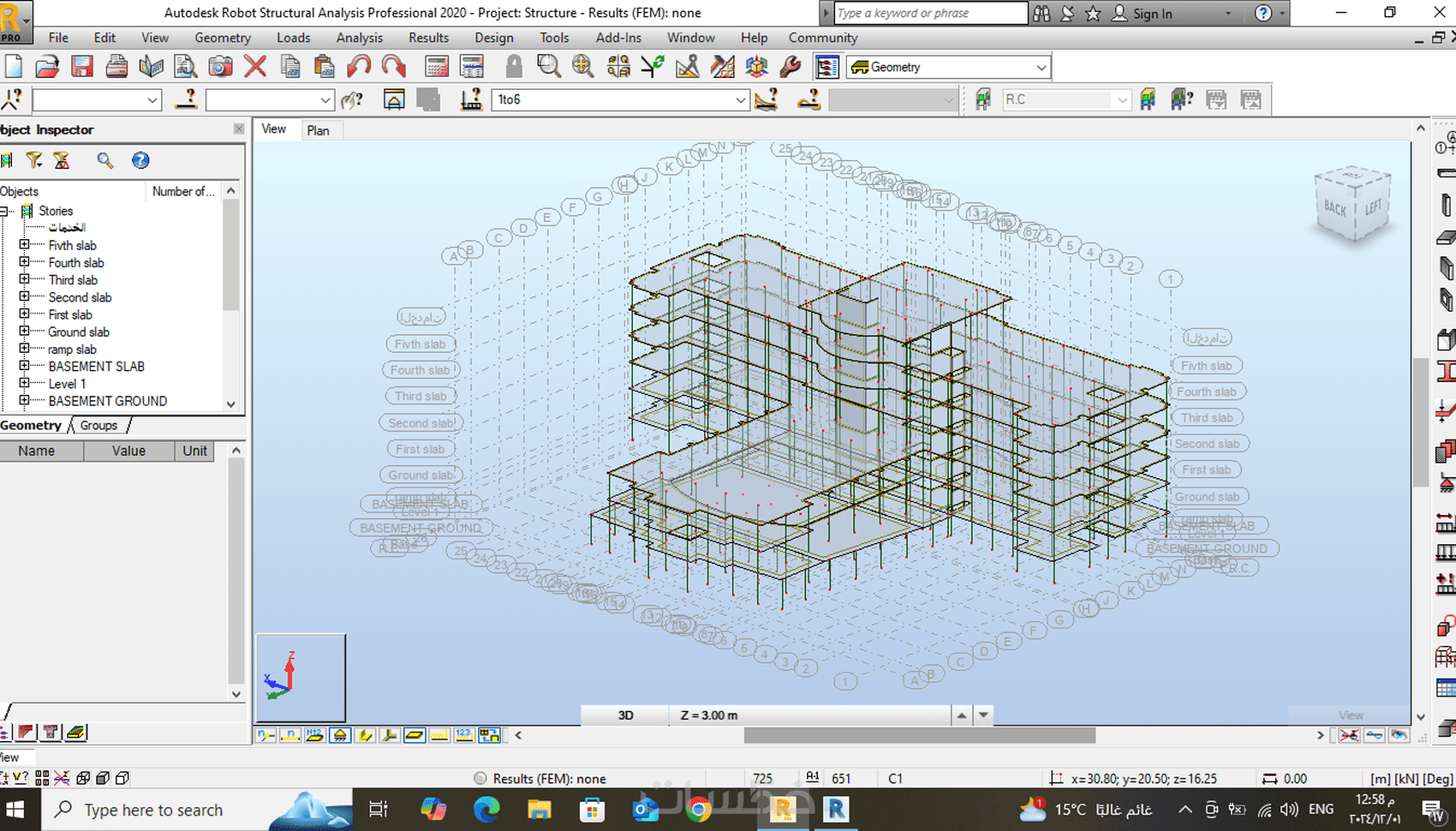Click the Print icon in toolbar
1456x831 pixels.
click(x=116, y=67)
